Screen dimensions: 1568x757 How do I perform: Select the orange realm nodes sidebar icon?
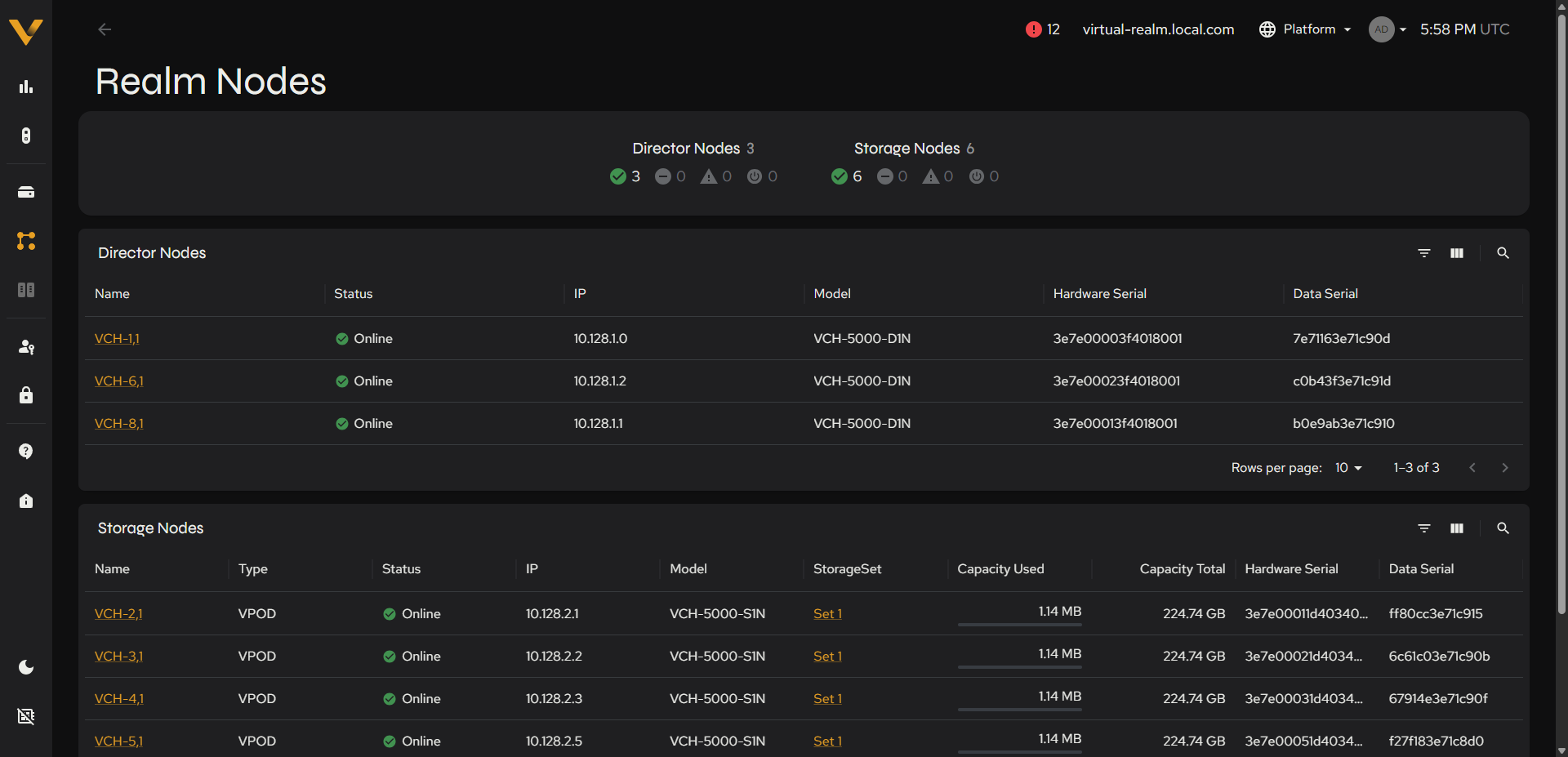26,241
